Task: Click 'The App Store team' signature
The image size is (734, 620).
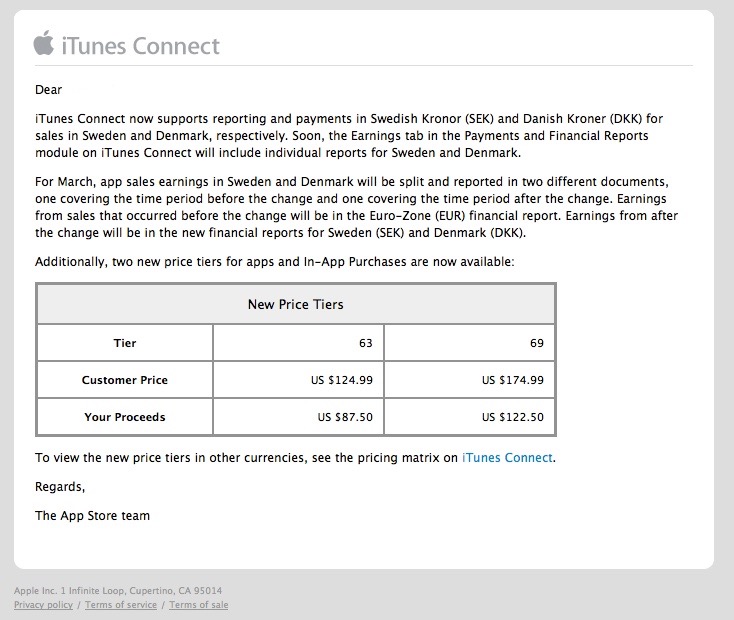Action: pos(92,516)
